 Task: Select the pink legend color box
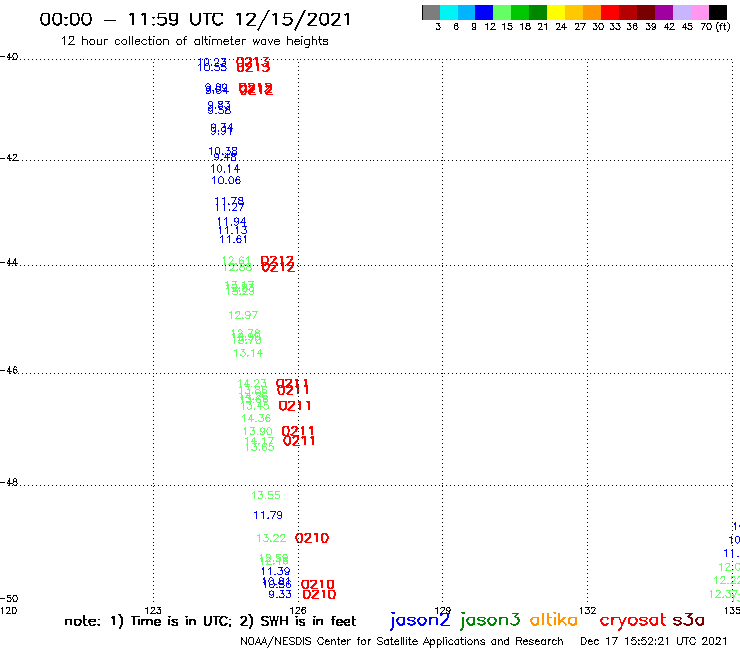pos(699,12)
